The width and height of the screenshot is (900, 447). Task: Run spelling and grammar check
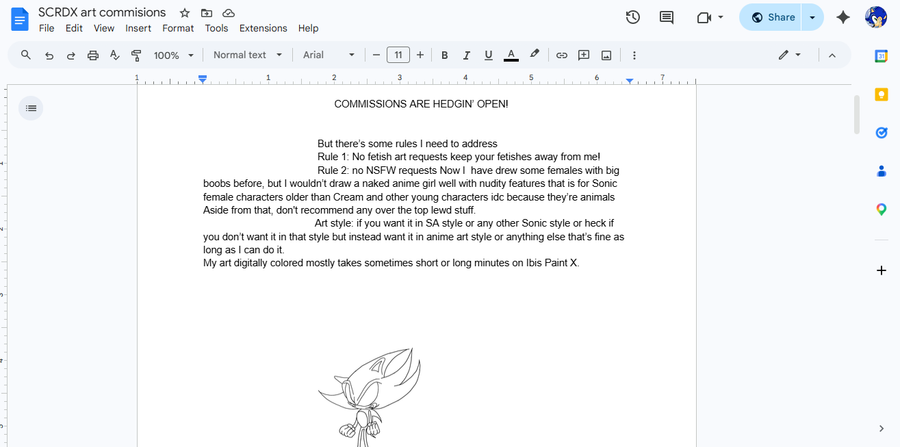click(115, 55)
